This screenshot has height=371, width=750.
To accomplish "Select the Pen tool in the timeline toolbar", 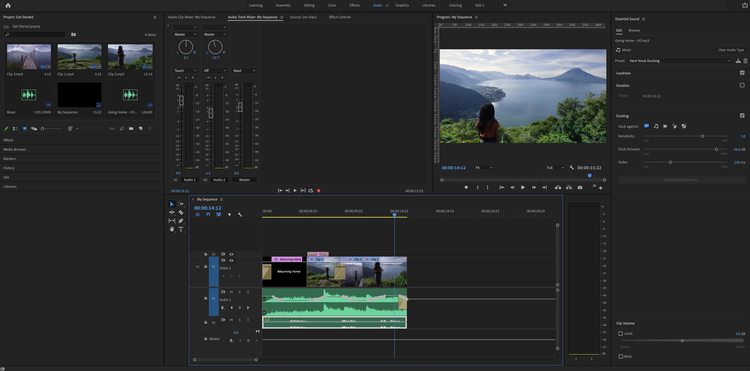I will coord(181,221).
